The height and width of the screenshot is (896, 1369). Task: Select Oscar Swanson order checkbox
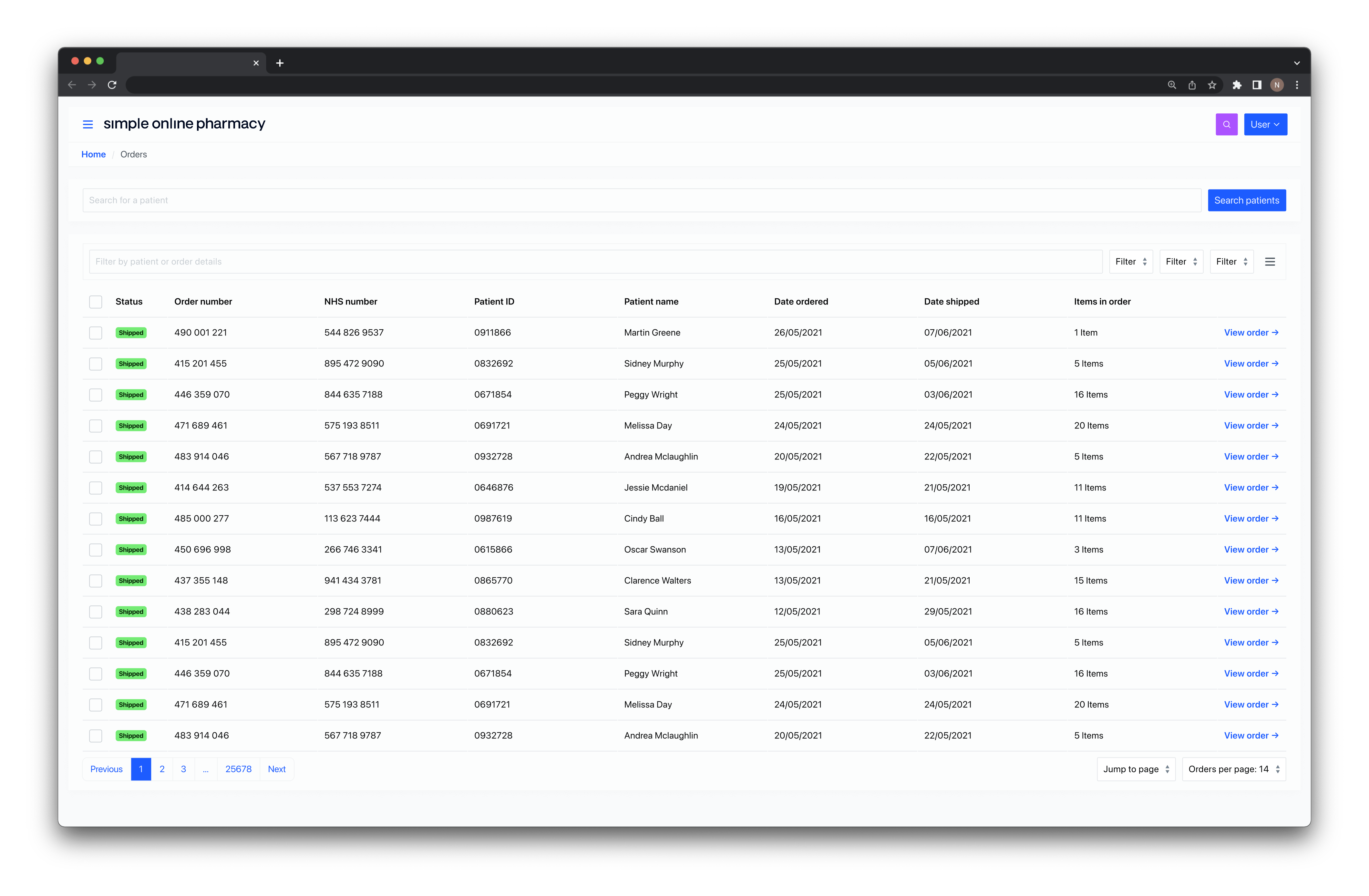[96, 550]
